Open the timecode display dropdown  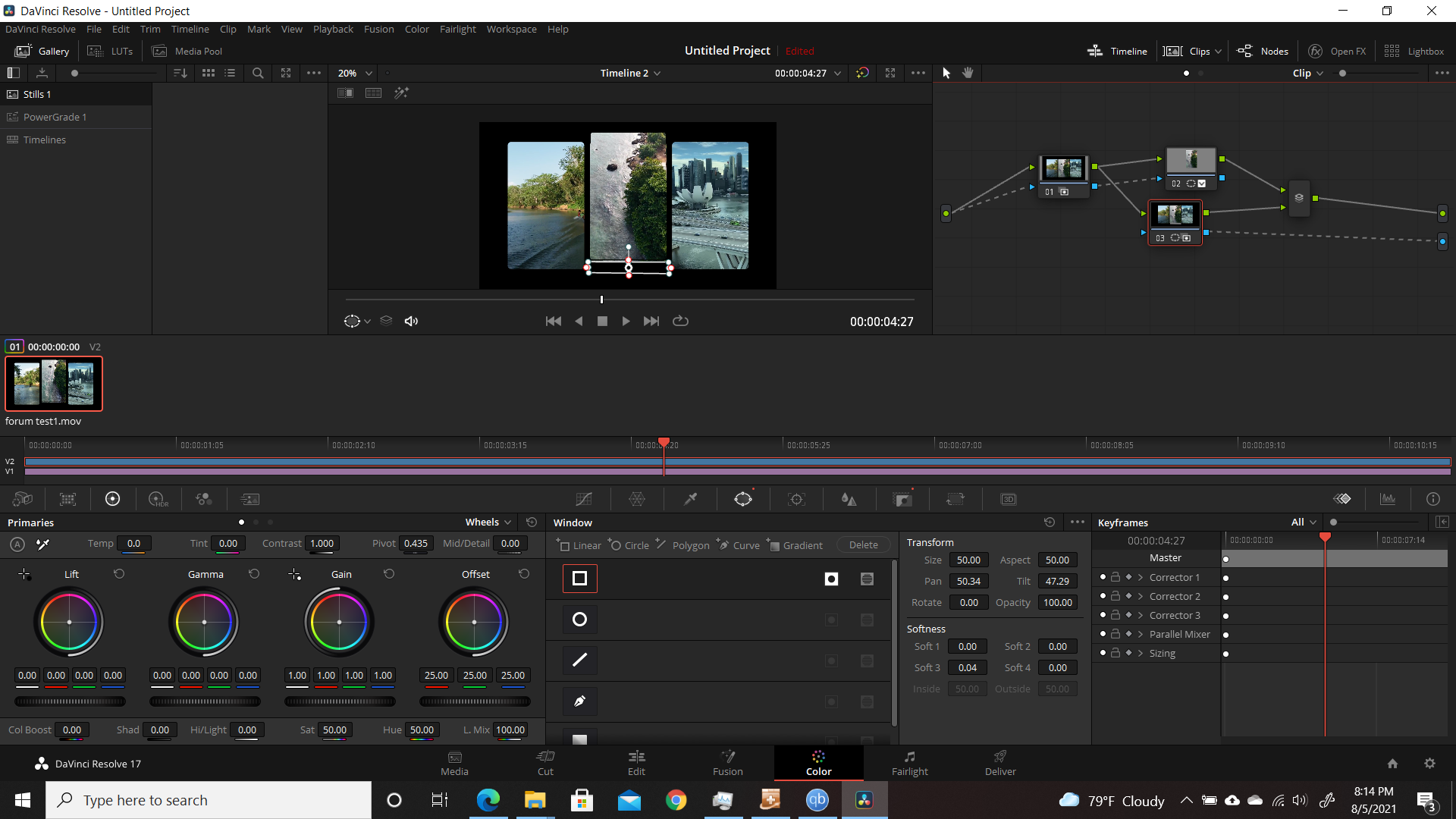[808, 73]
